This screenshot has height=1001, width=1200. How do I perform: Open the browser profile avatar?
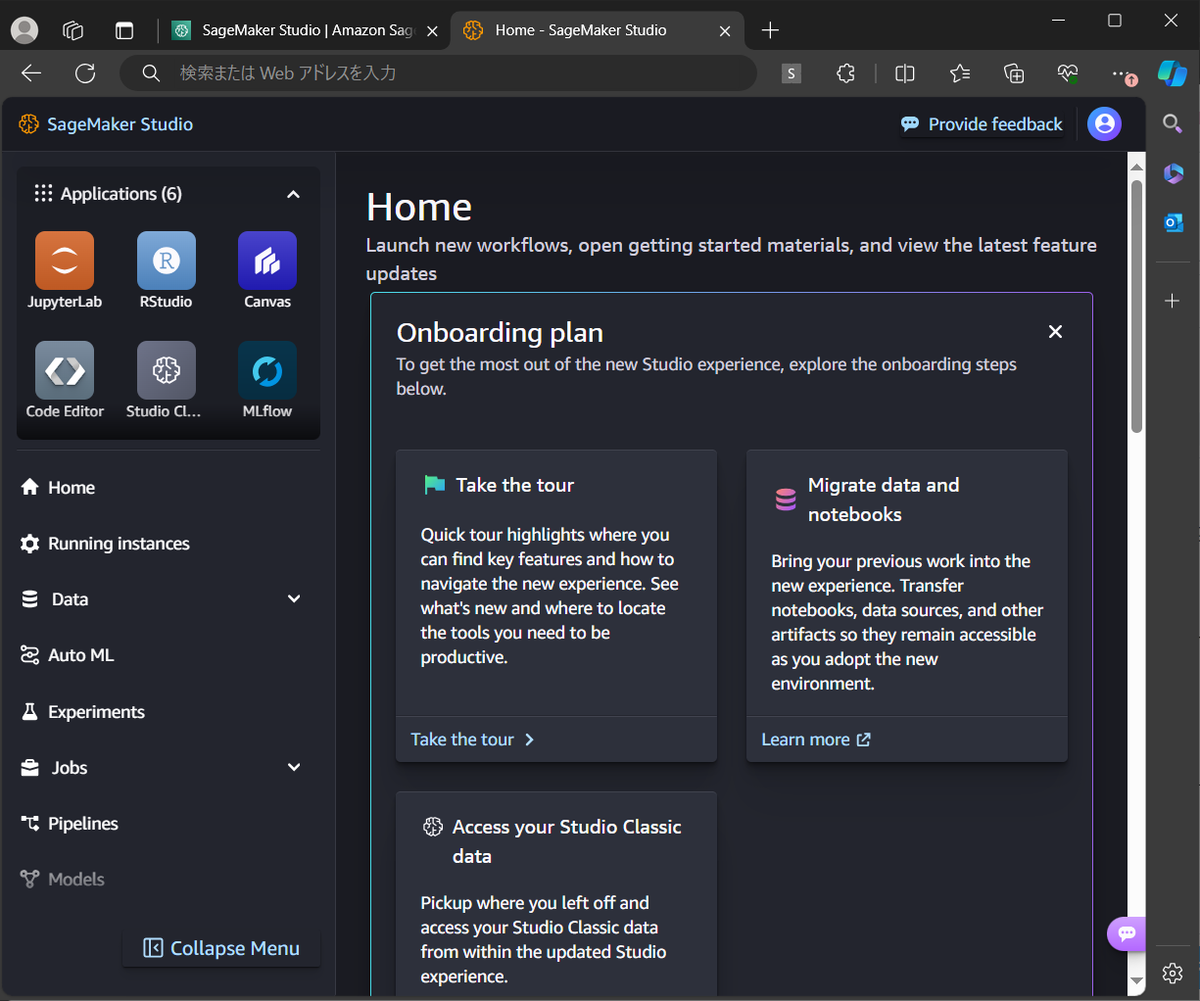(24, 30)
